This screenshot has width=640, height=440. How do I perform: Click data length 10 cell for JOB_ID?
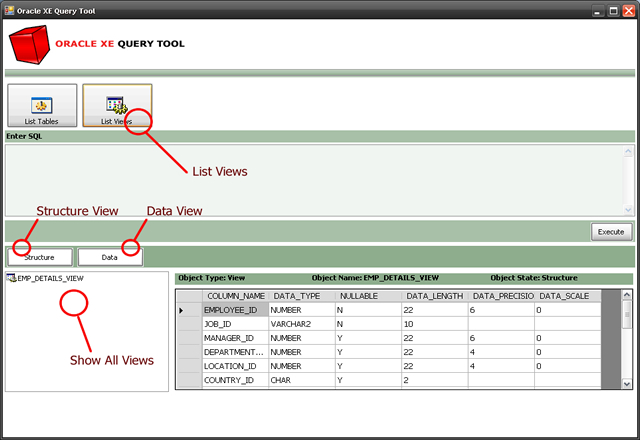[x=435, y=324]
